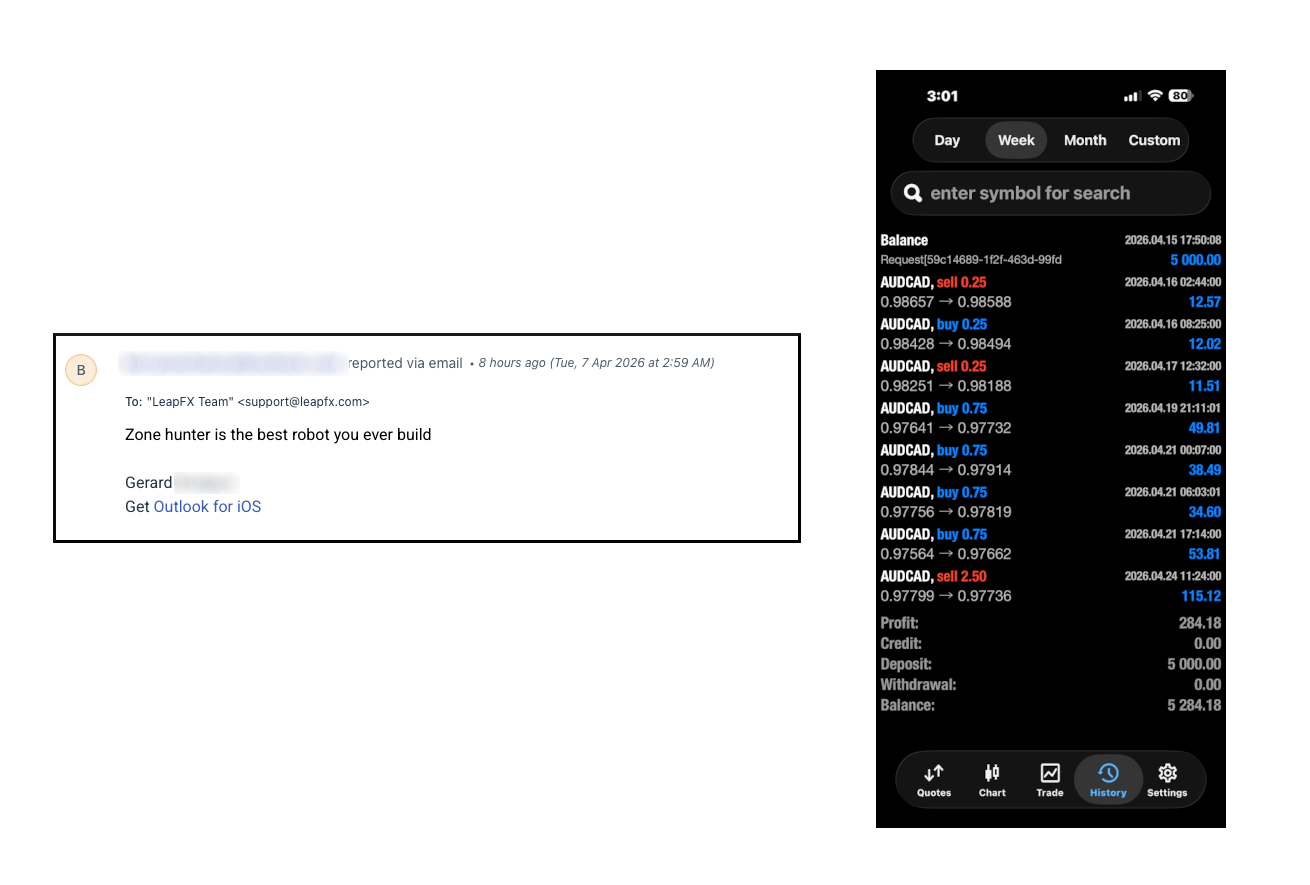Click the 3:01 clock in status bar
The width and height of the screenshot is (1310, 885).
[x=942, y=96]
